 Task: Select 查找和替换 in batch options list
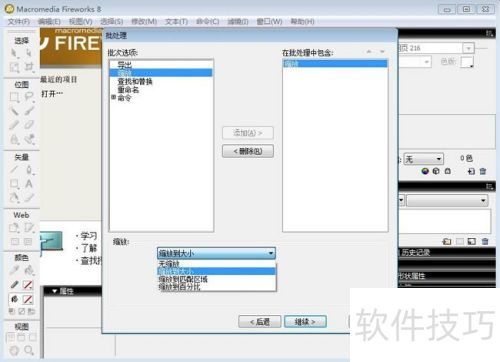[x=135, y=81]
